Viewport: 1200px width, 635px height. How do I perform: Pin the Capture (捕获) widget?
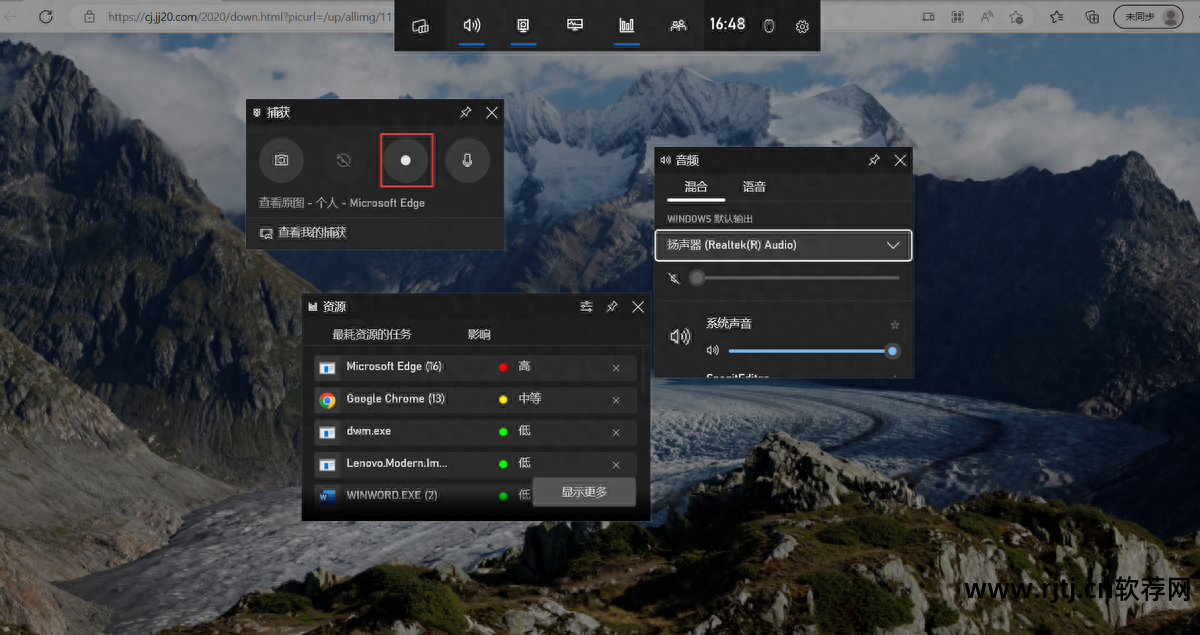466,113
